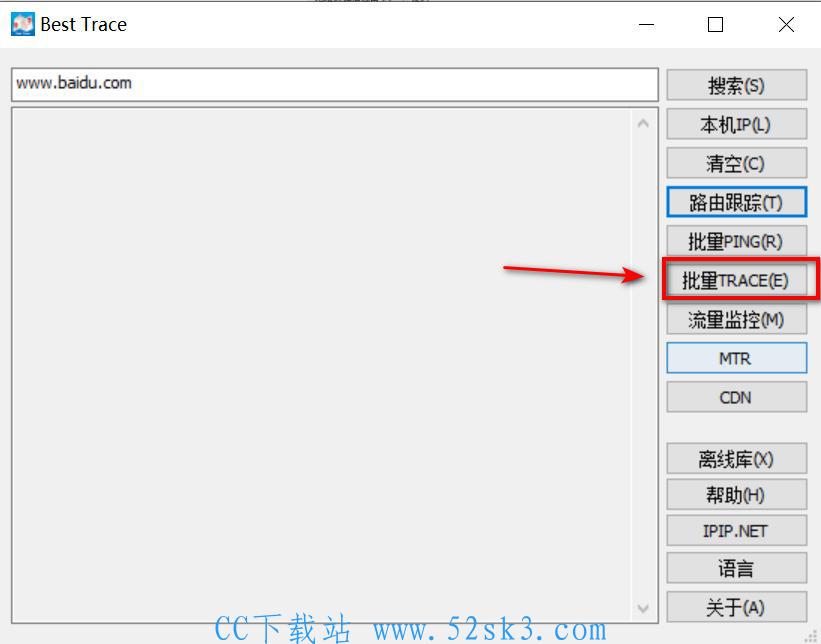
Task: Click the MTR button
Action: tap(736, 358)
